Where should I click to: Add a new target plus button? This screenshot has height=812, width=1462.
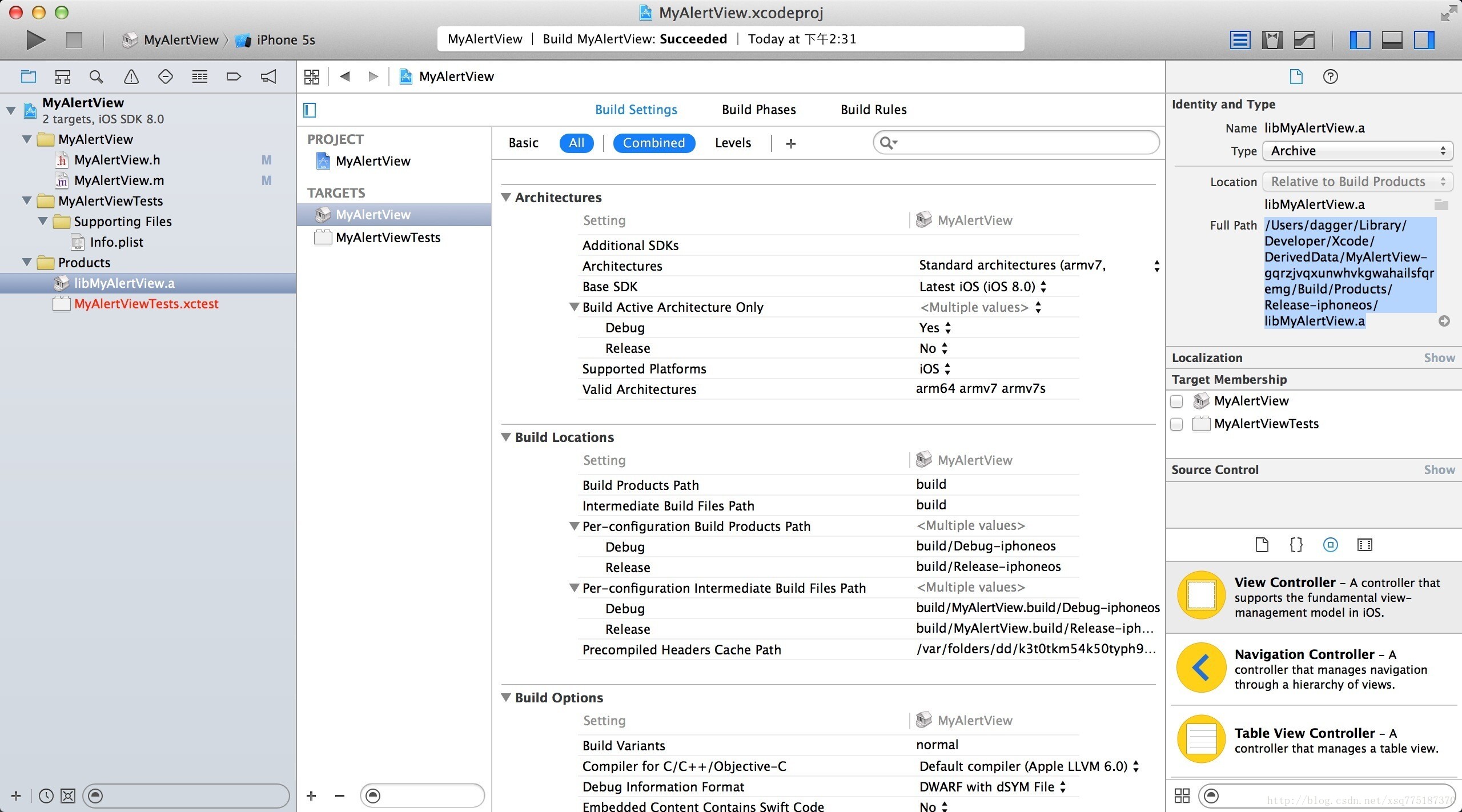pos(311,795)
